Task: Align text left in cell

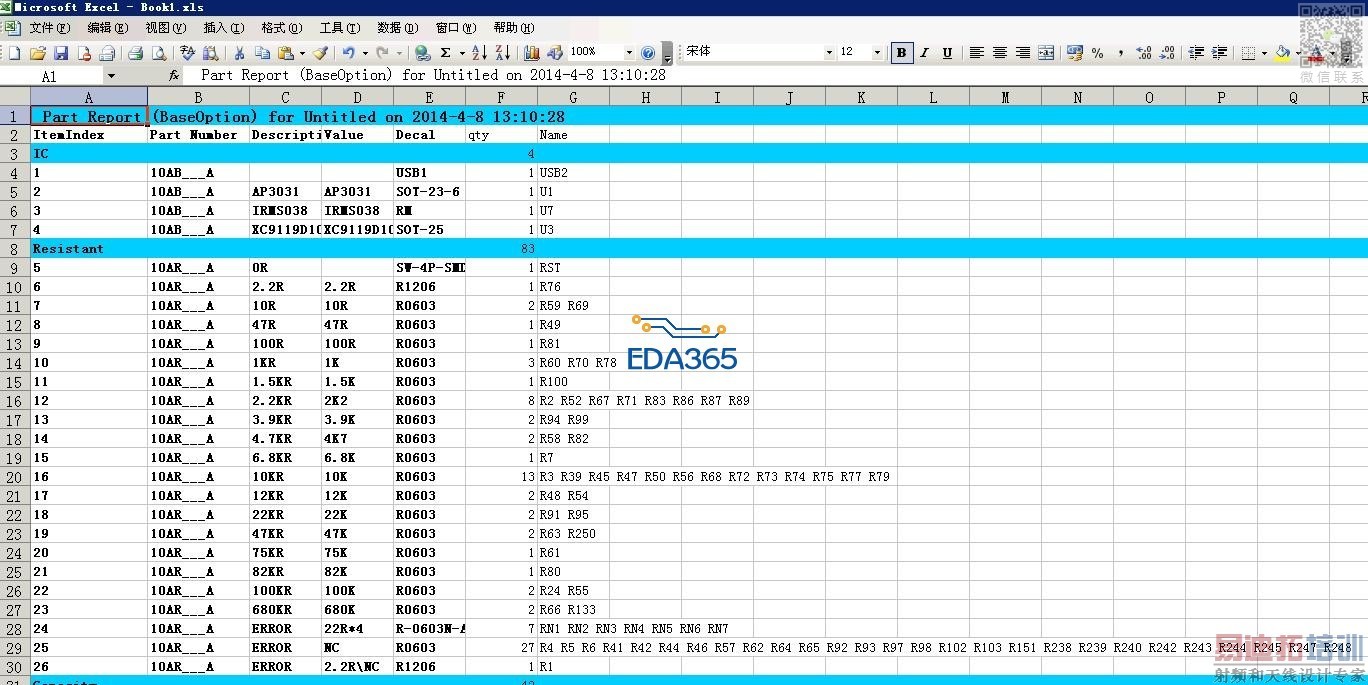Action: (976, 52)
